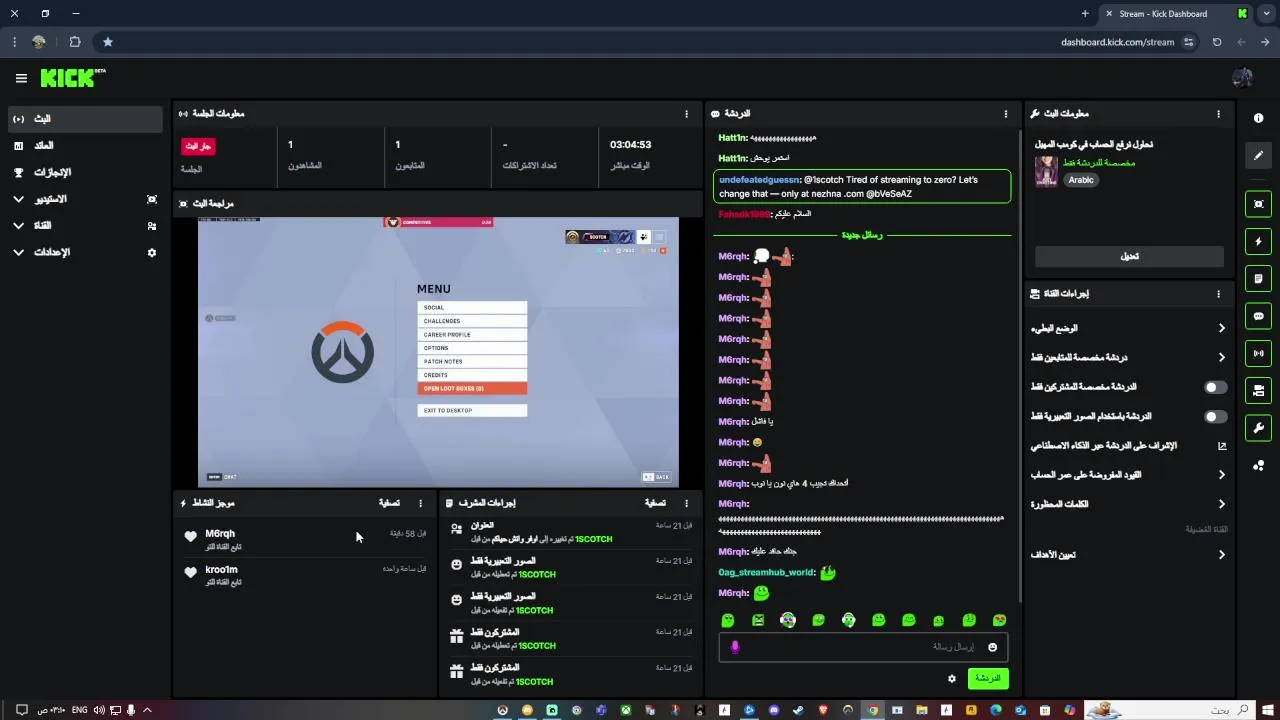Expand the set goals option chevron

point(1221,555)
